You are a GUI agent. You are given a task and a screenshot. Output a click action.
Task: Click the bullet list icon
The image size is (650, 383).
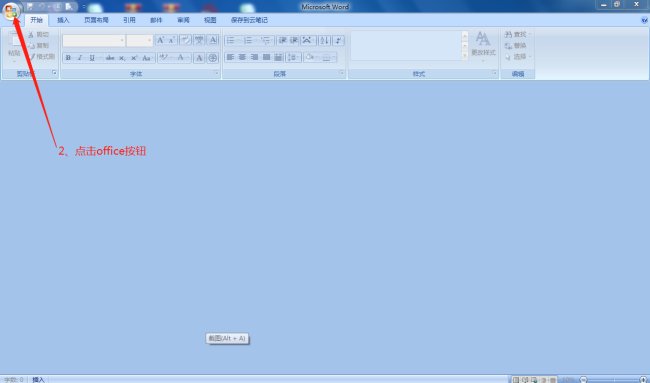point(230,40)
